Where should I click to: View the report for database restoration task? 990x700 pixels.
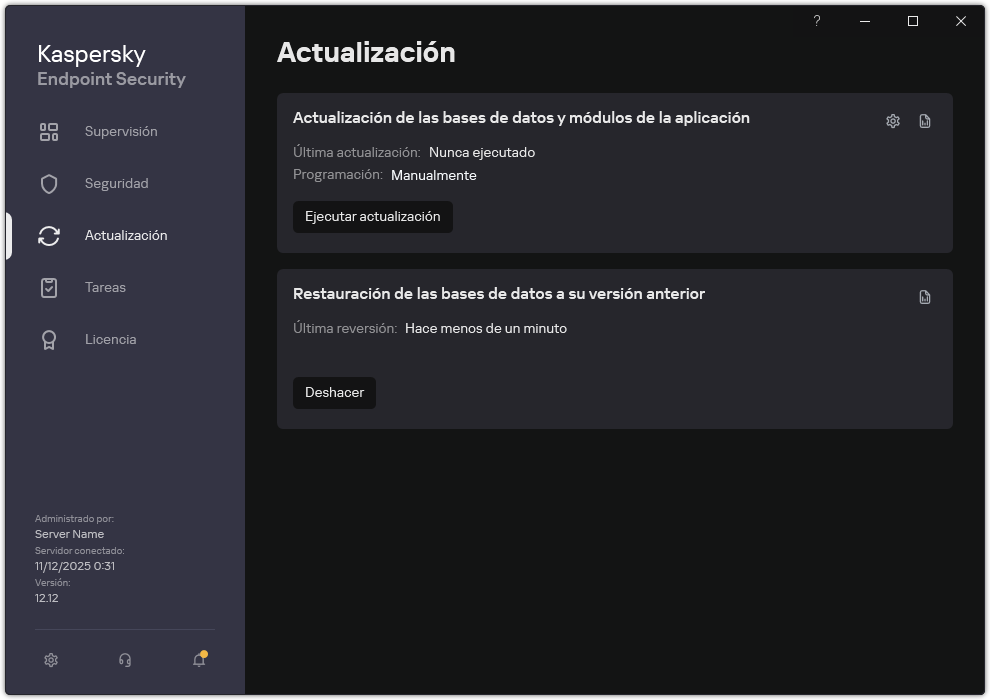[x=924, y=296]
